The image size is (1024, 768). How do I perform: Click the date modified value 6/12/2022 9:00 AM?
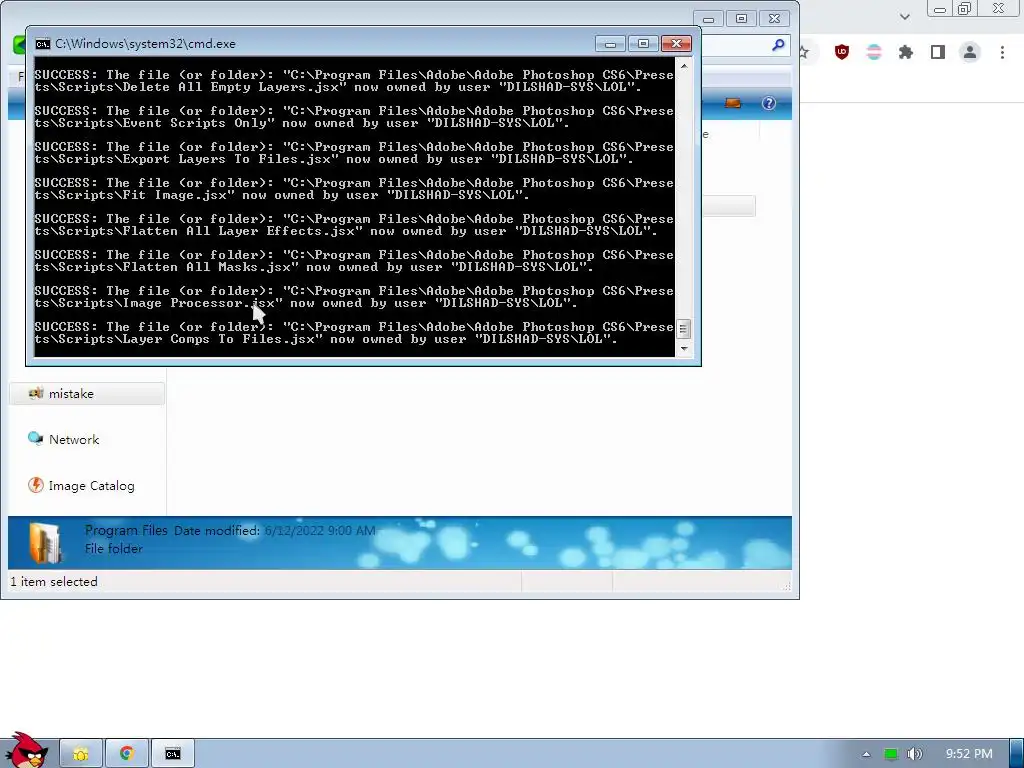pyautogui.click(x=320, y=530)
